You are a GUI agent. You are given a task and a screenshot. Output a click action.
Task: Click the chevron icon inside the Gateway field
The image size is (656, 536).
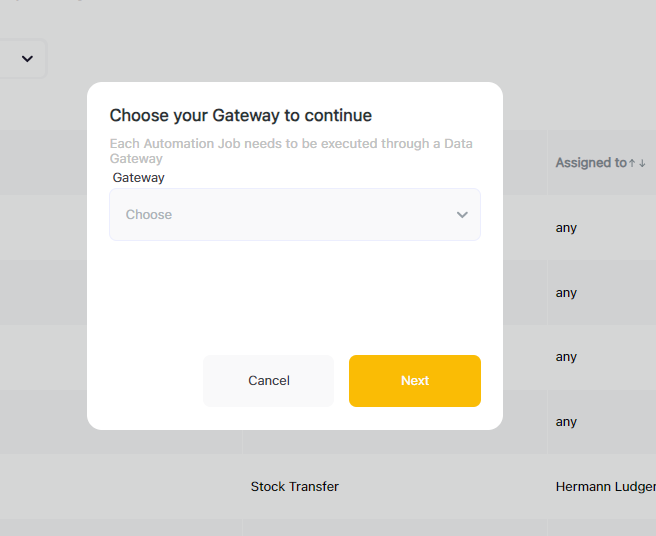[x=462, y=215]
